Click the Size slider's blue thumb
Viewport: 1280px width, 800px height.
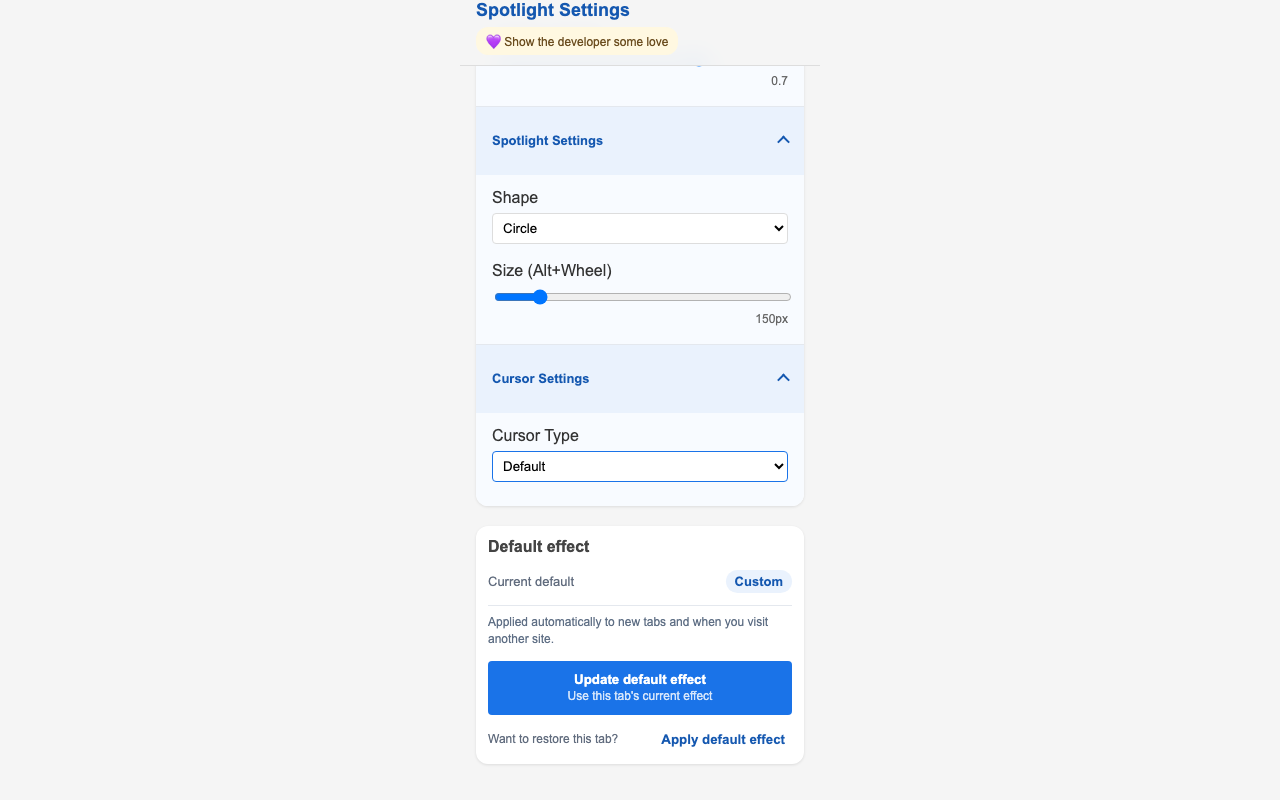[540, 297]
